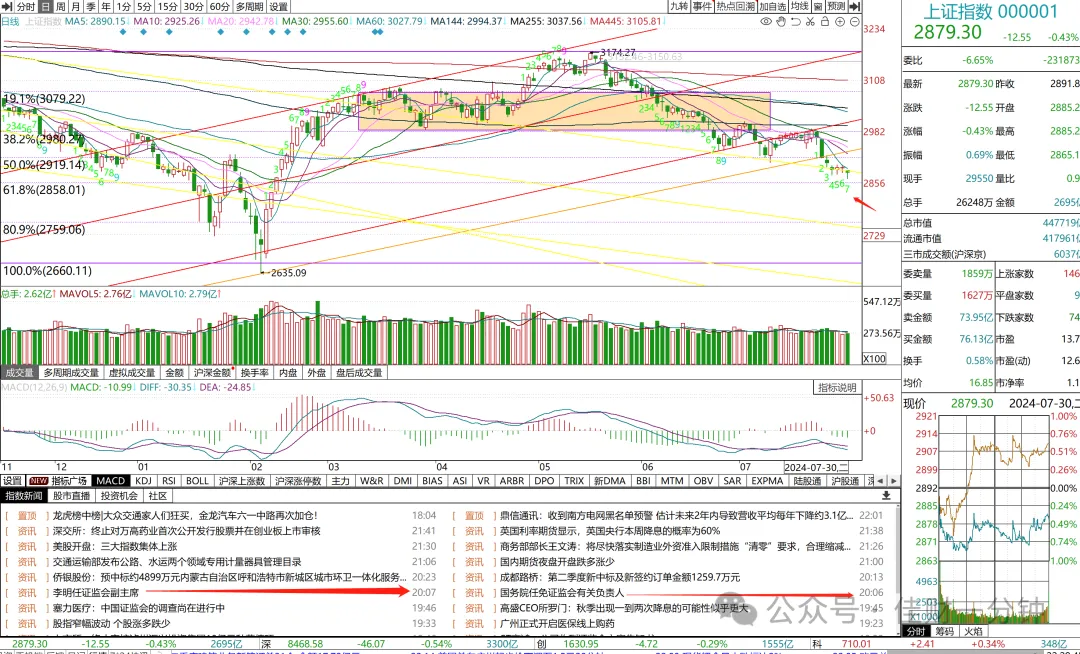This screenshot has width=1080, height=654.
Task: Zoom in with the plus circle icon
Action: [x=840, y=22]
